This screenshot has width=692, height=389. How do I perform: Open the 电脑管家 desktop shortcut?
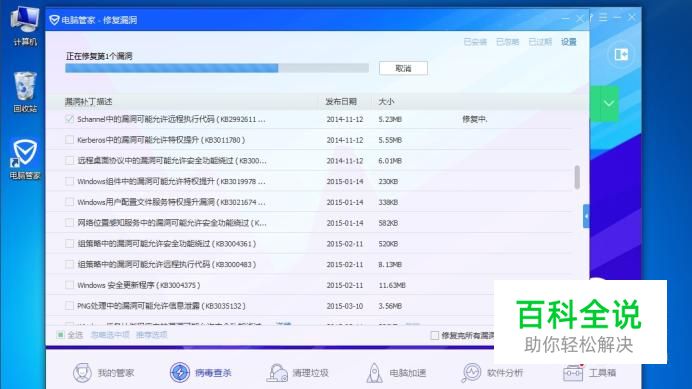[x=25, y=159]
